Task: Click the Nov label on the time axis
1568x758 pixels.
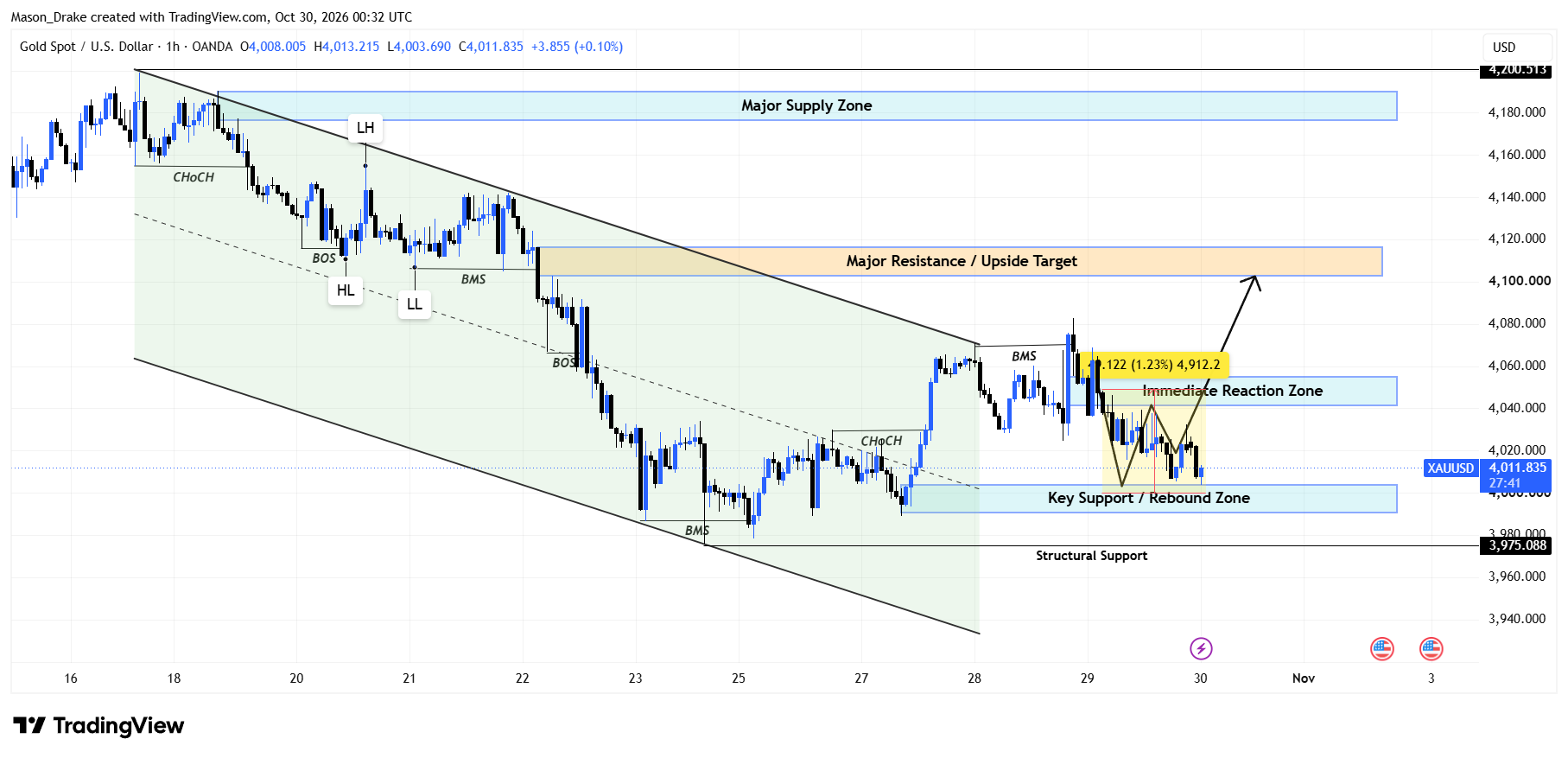Action: click(1304, 678)
